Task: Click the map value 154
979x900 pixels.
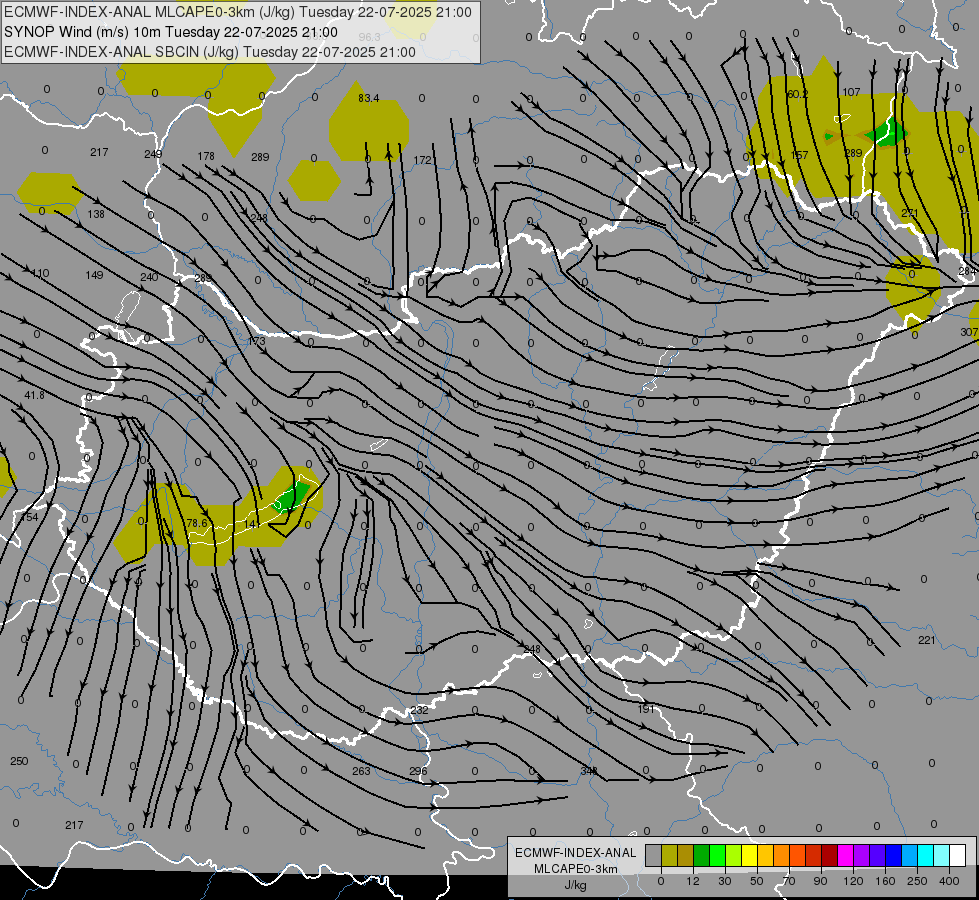Action: (x=29, y=517)
